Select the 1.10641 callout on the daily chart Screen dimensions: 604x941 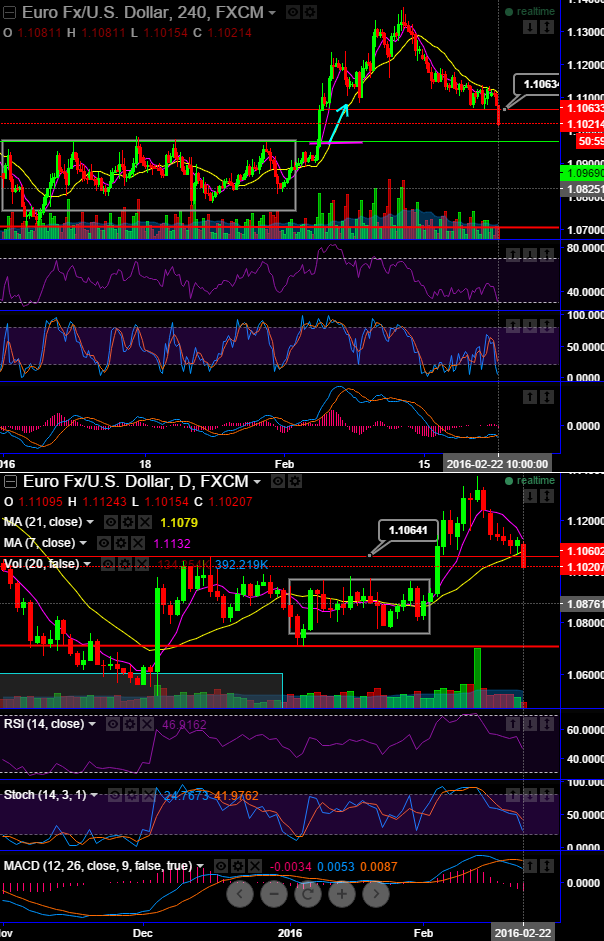408,531
